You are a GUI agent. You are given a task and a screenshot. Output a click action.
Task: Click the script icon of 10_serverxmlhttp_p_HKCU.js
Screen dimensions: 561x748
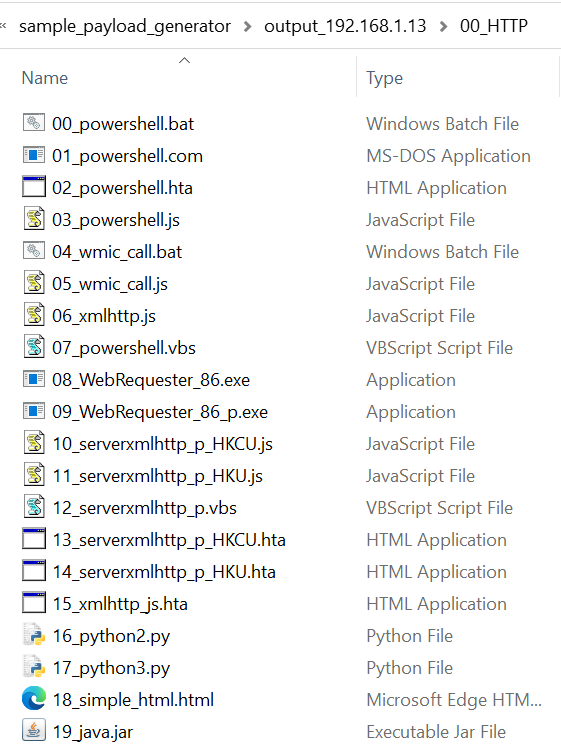pyautogui.click(x=34, y=443)
